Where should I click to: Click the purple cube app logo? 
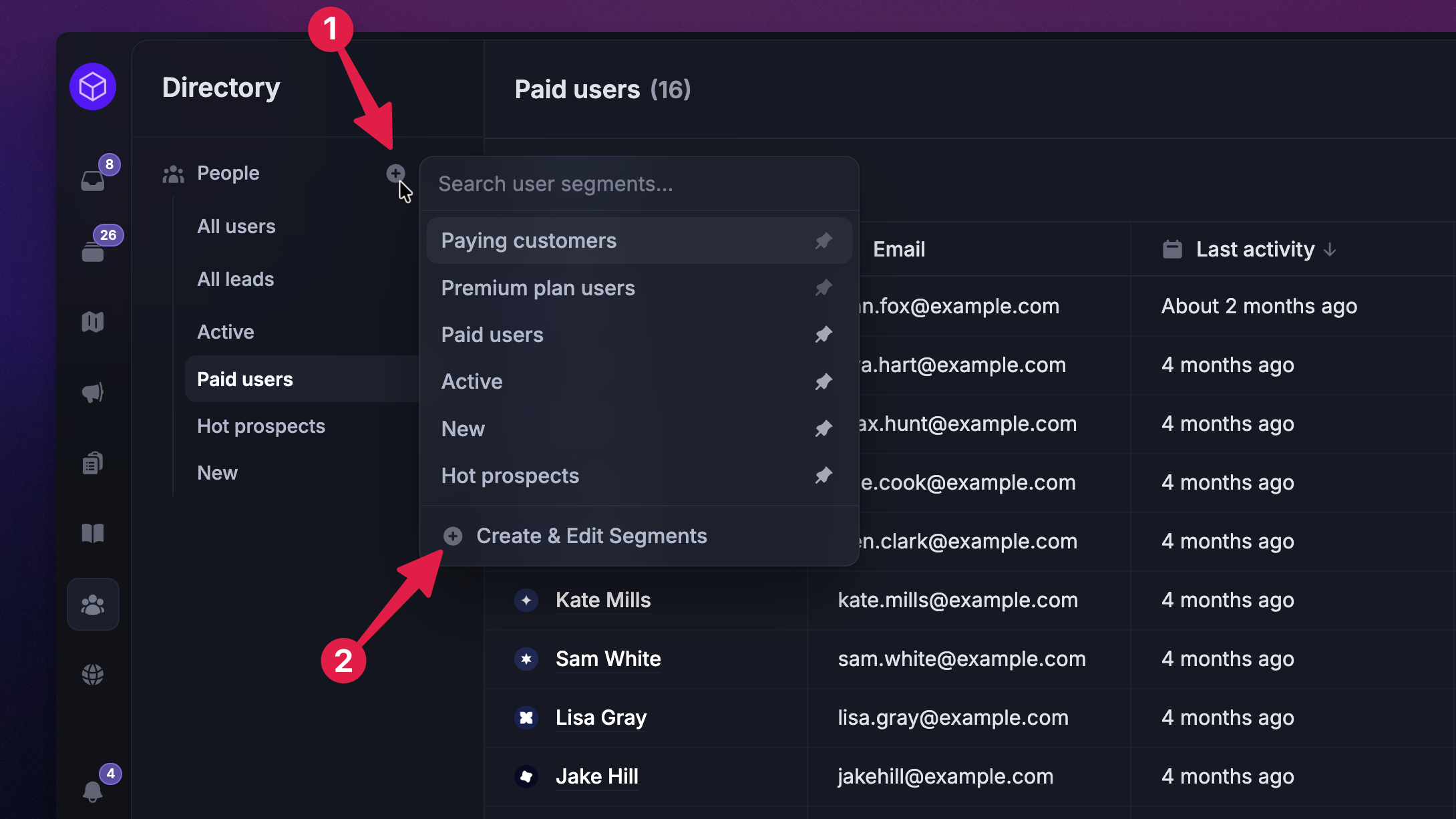[93, 87]
